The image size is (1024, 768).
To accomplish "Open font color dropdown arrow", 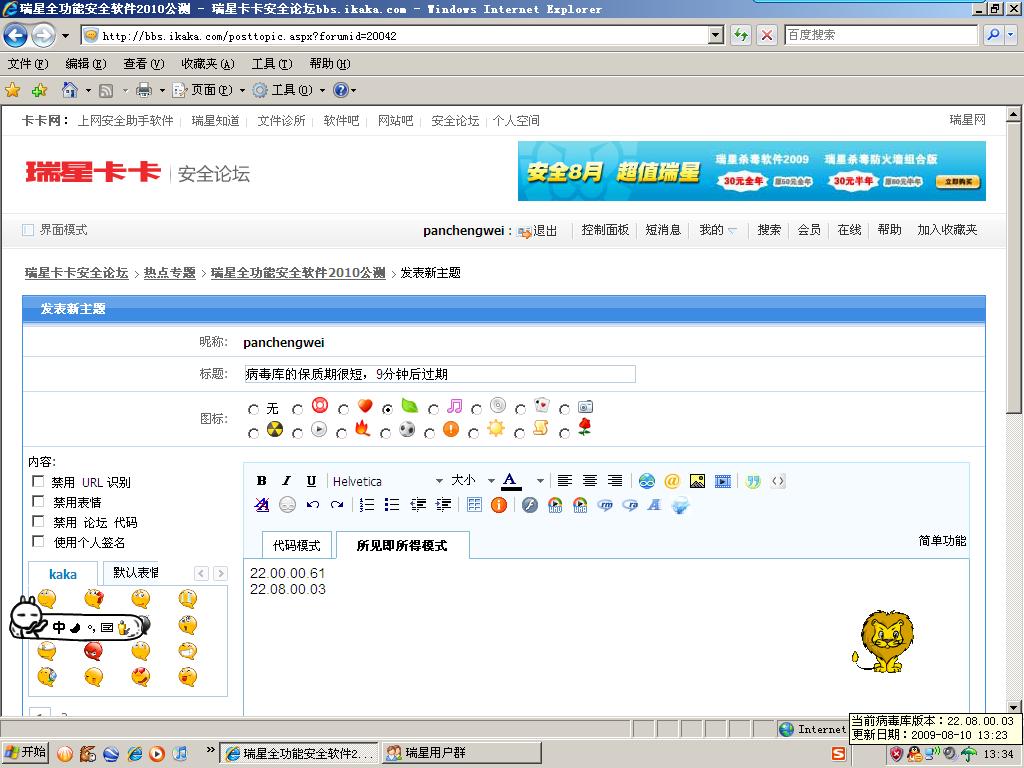I will (x=540, y=481).
